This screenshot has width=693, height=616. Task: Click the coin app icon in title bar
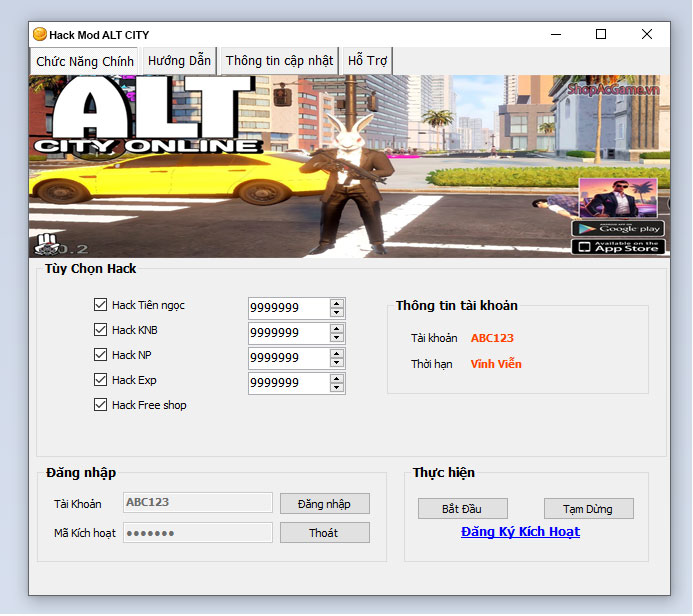click(40, 34)
